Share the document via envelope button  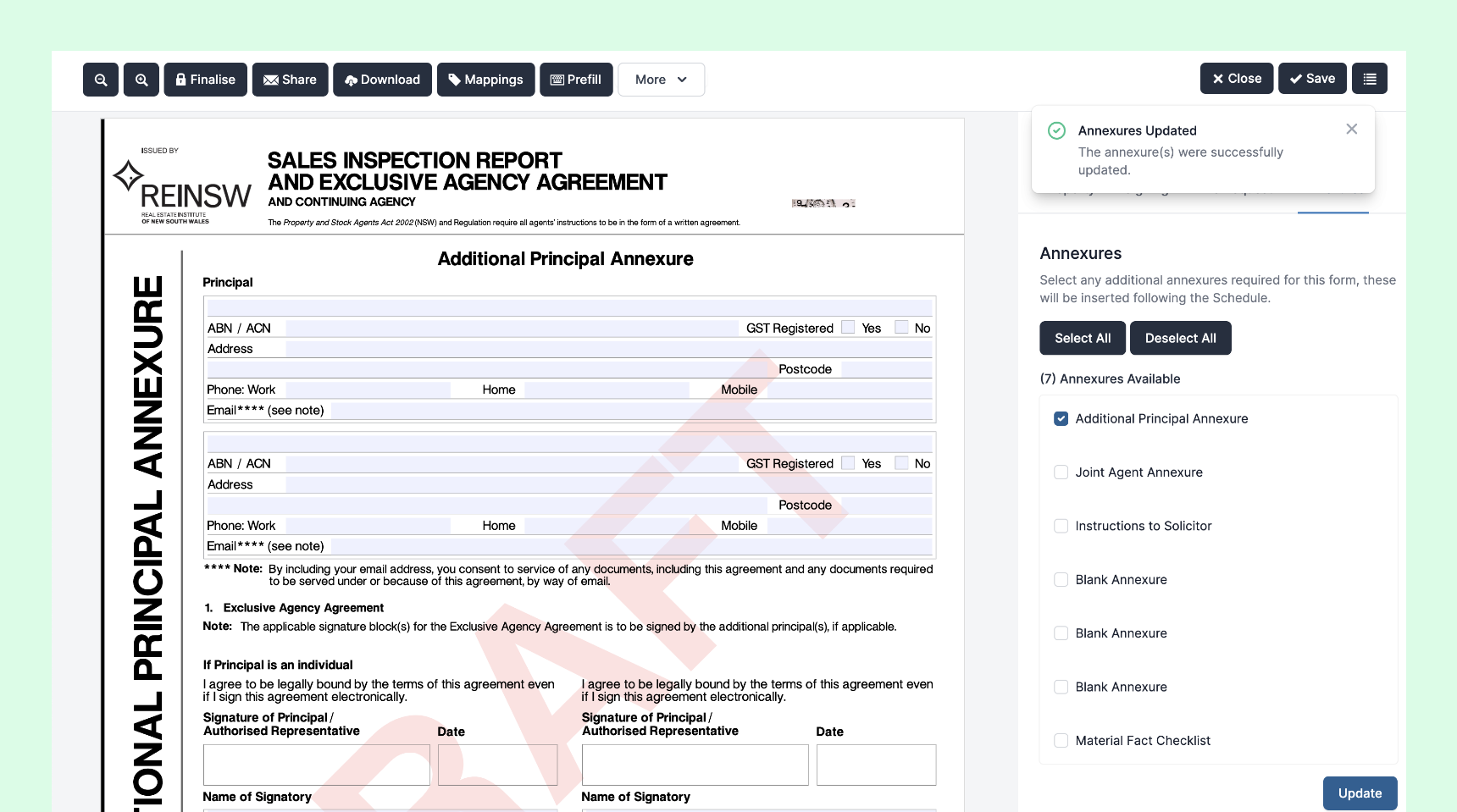pyautogui.click(x=290, y=80)
